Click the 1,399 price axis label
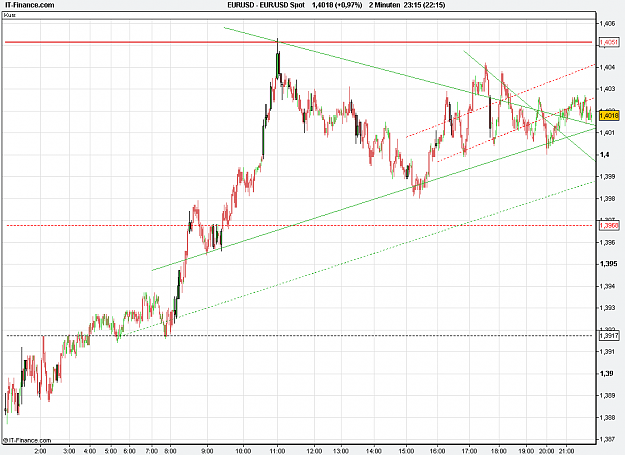This screenshot has width=625, height=455. (x=607, y=177)
